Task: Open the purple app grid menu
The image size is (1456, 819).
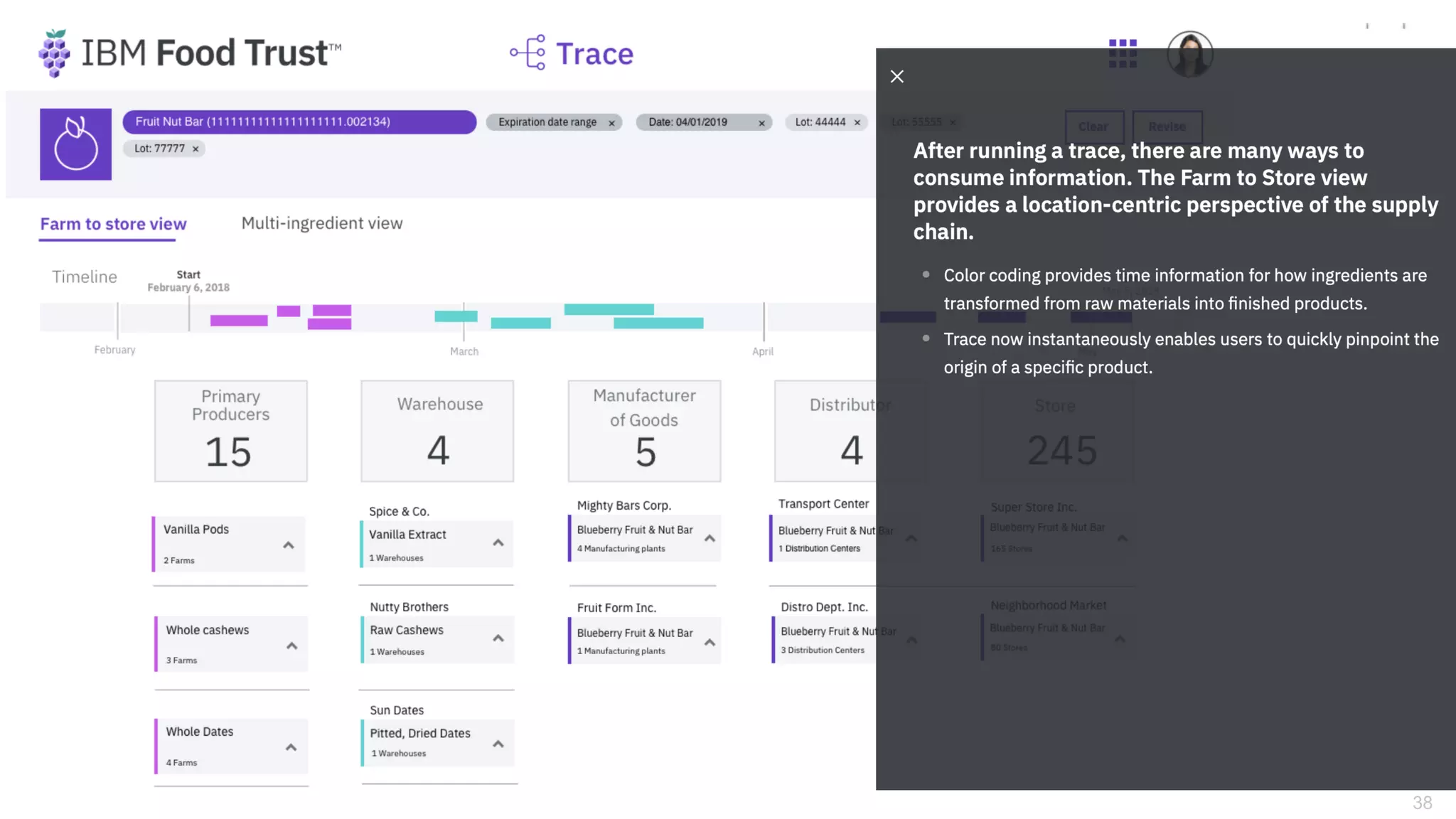Action: tap(1123, 53)
